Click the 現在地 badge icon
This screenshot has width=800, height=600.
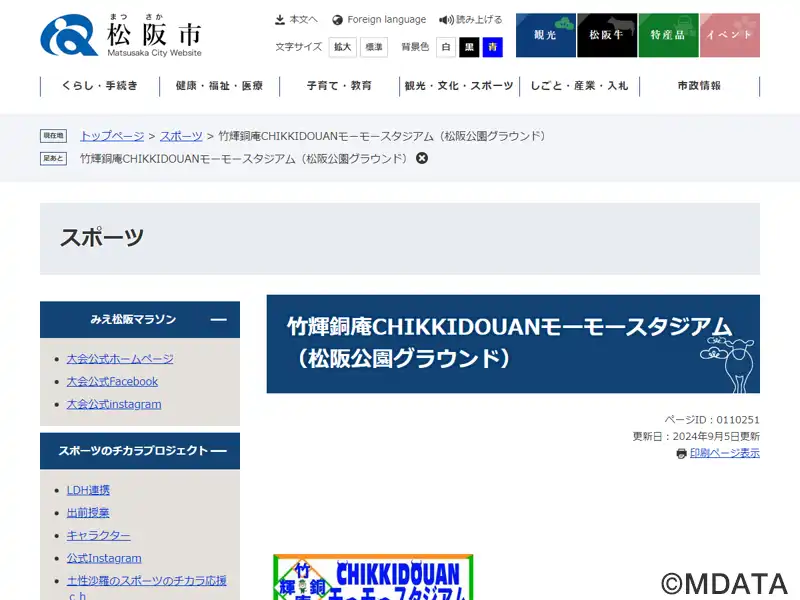54,136
